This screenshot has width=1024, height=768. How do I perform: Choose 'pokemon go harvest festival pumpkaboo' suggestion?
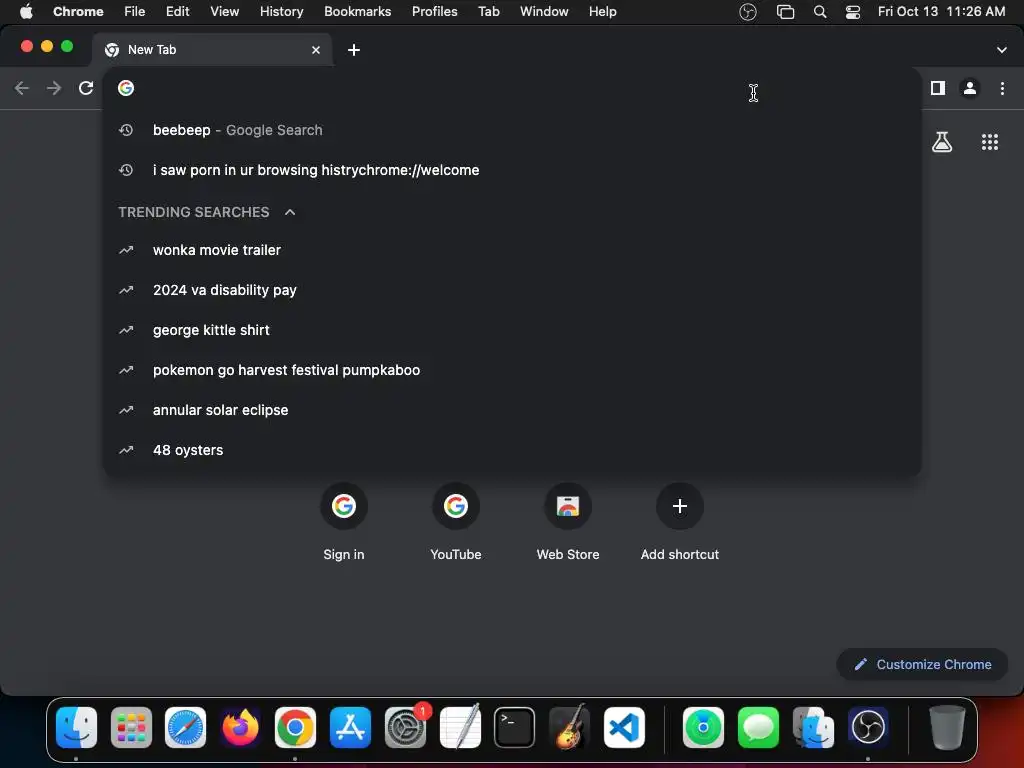click(512, 370)
